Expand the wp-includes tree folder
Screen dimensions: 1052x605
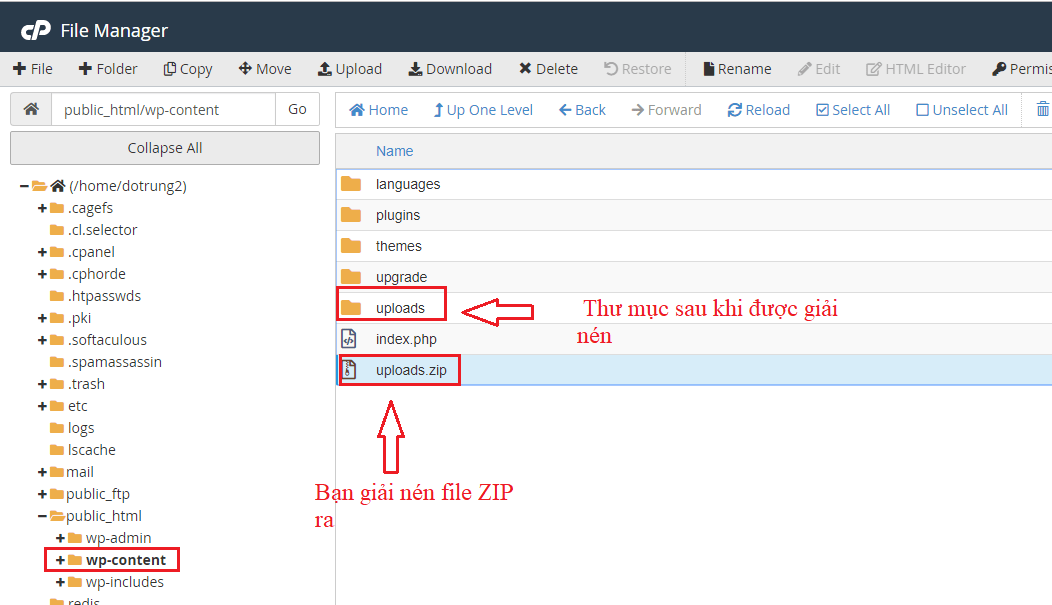coord(60,582)
